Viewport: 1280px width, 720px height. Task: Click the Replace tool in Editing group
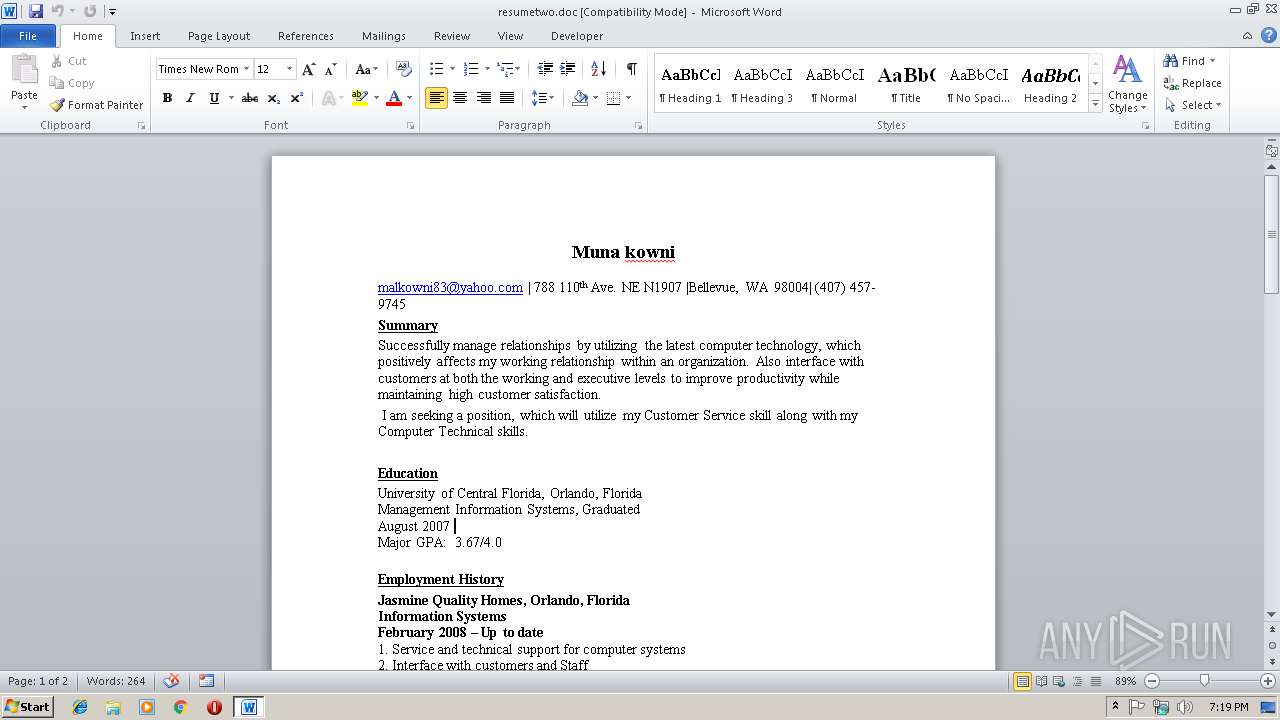pos(1192,83)
